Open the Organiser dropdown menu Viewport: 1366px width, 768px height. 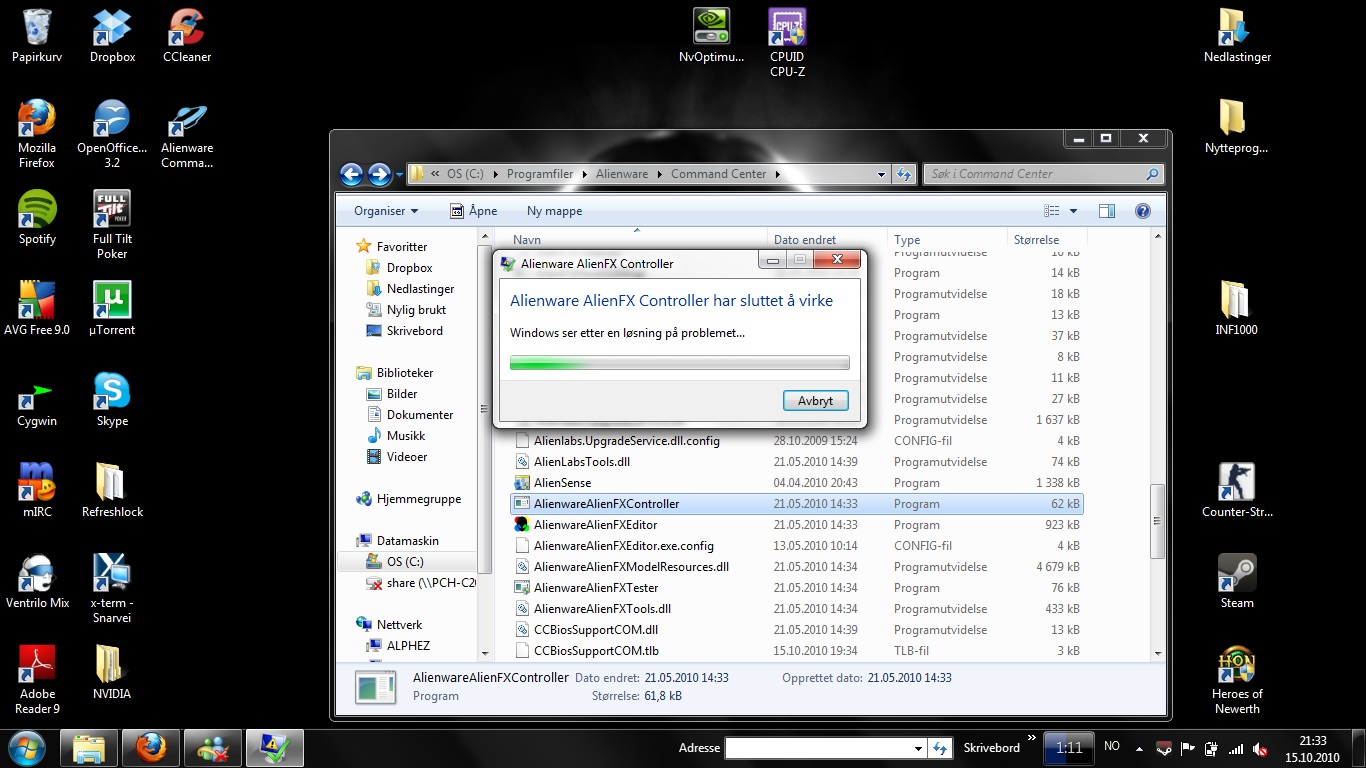[x=386, y=211]
